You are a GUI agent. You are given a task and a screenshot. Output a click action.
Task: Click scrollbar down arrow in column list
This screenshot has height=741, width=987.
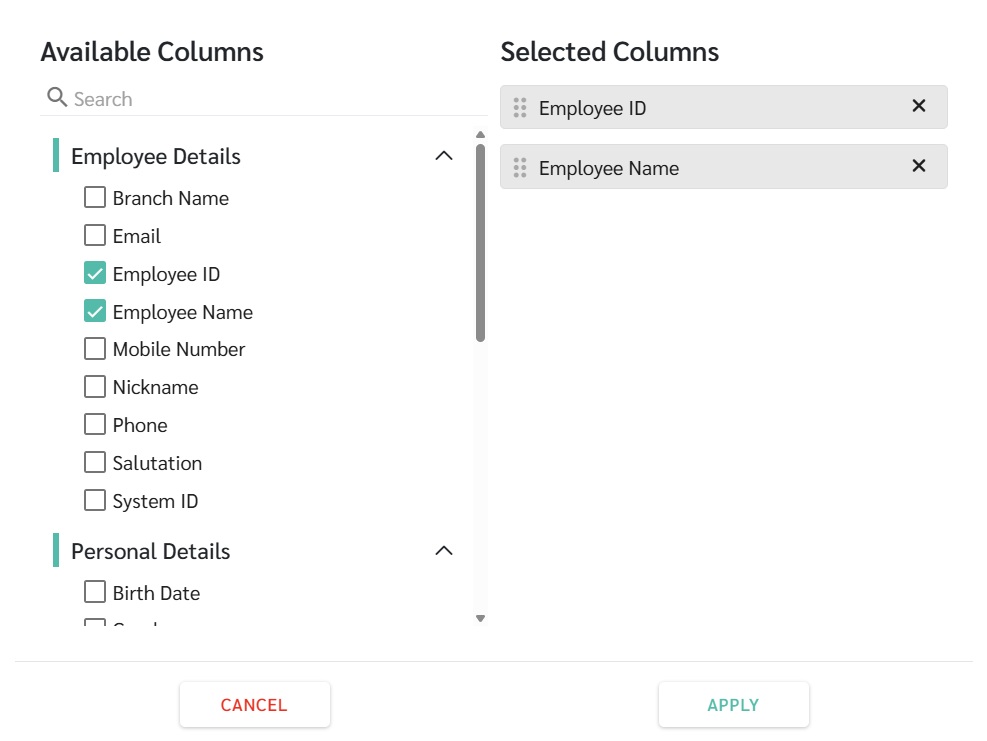[480, 619]
